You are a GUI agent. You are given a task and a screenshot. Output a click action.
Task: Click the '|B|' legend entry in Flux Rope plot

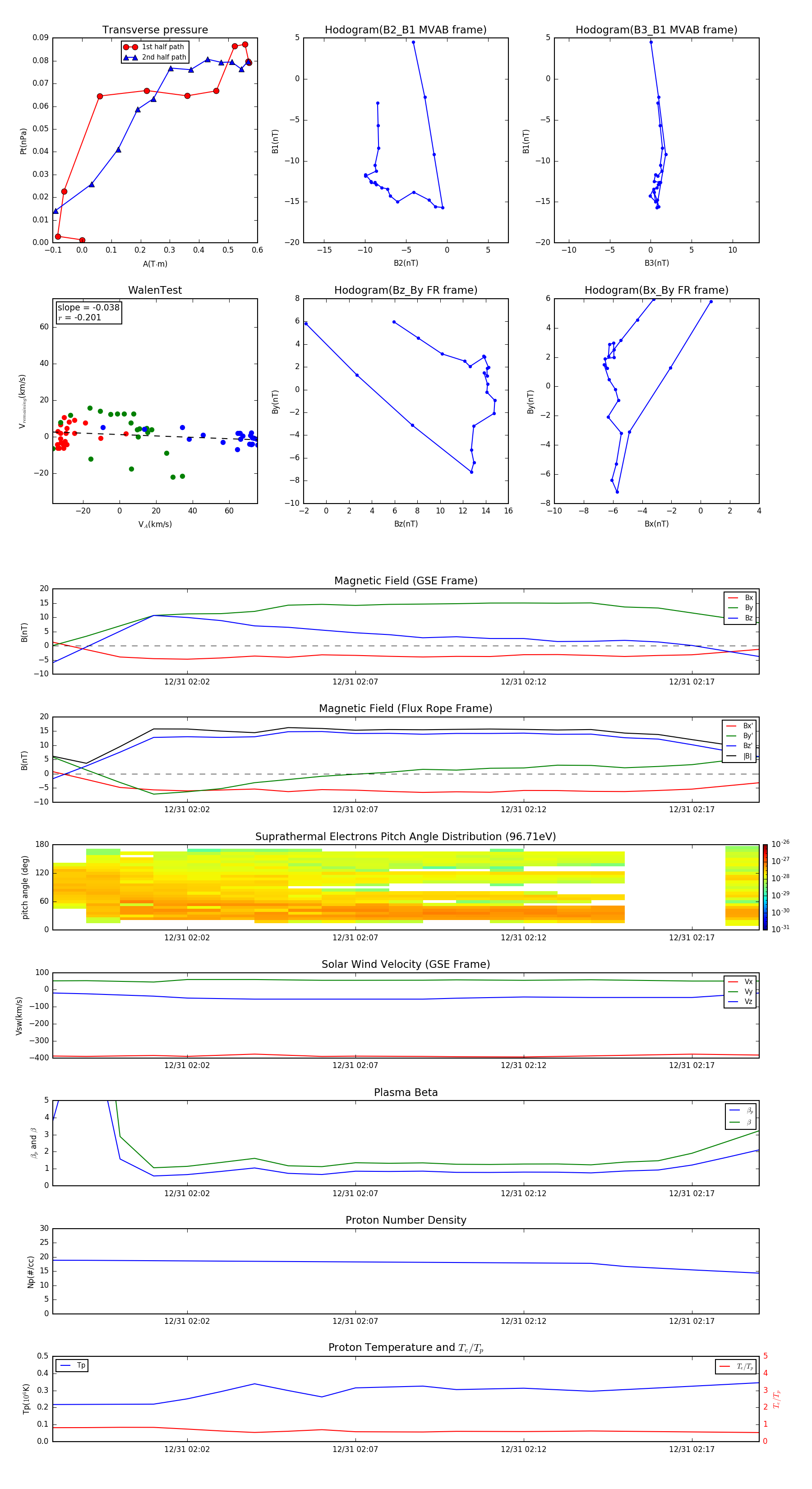coord(740,756)
